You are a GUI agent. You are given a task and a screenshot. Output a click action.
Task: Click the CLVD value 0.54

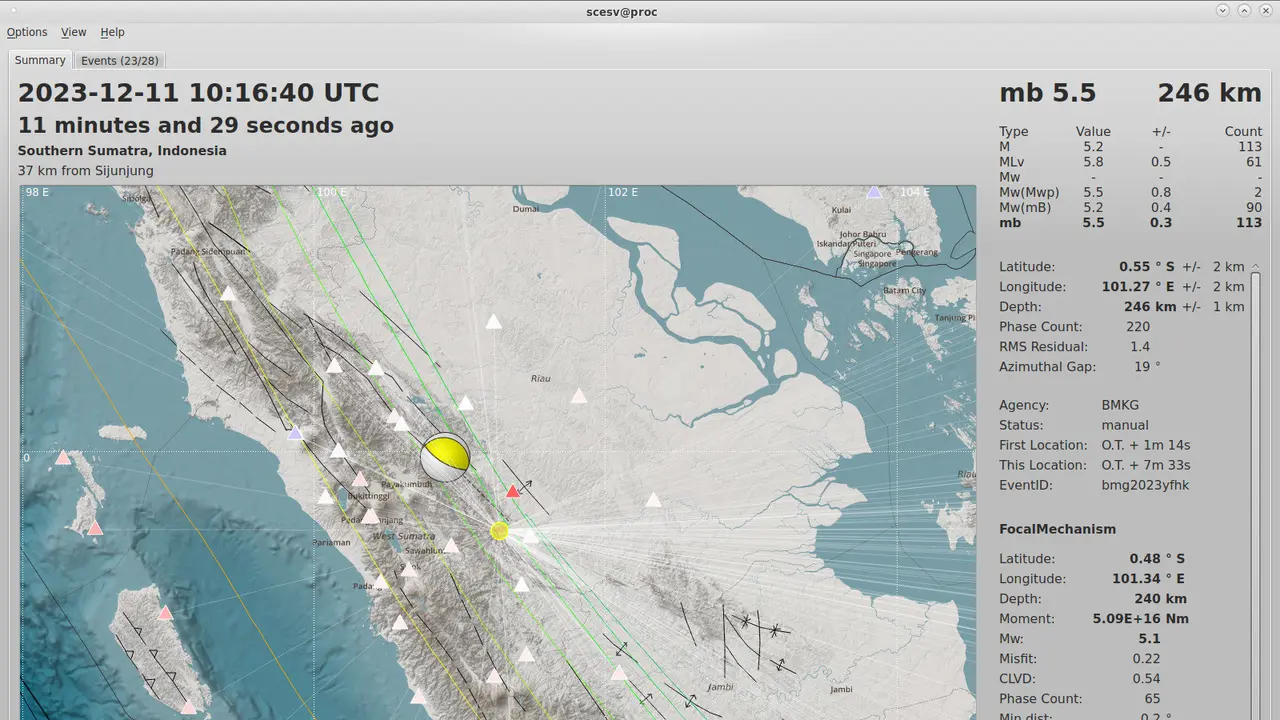click(1146, 679)
